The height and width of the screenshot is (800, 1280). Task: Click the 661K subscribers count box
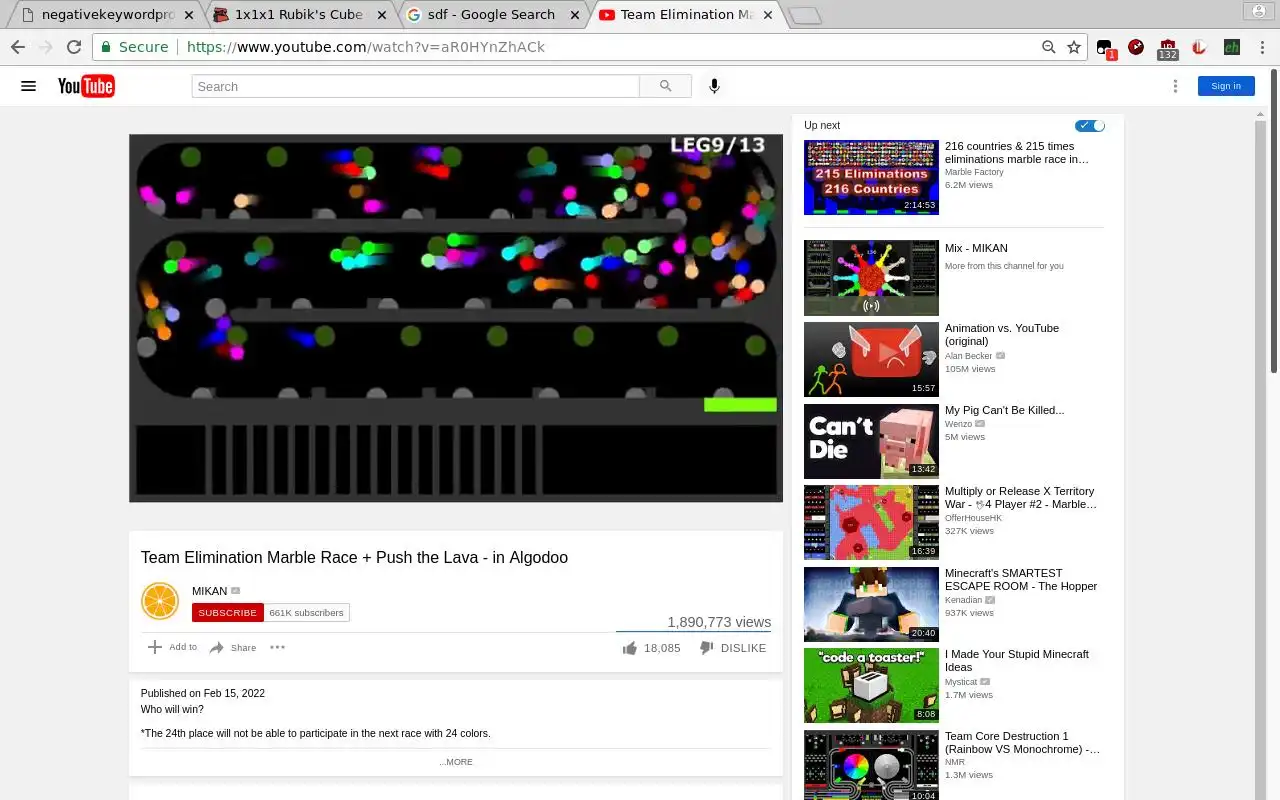(307, 613)
